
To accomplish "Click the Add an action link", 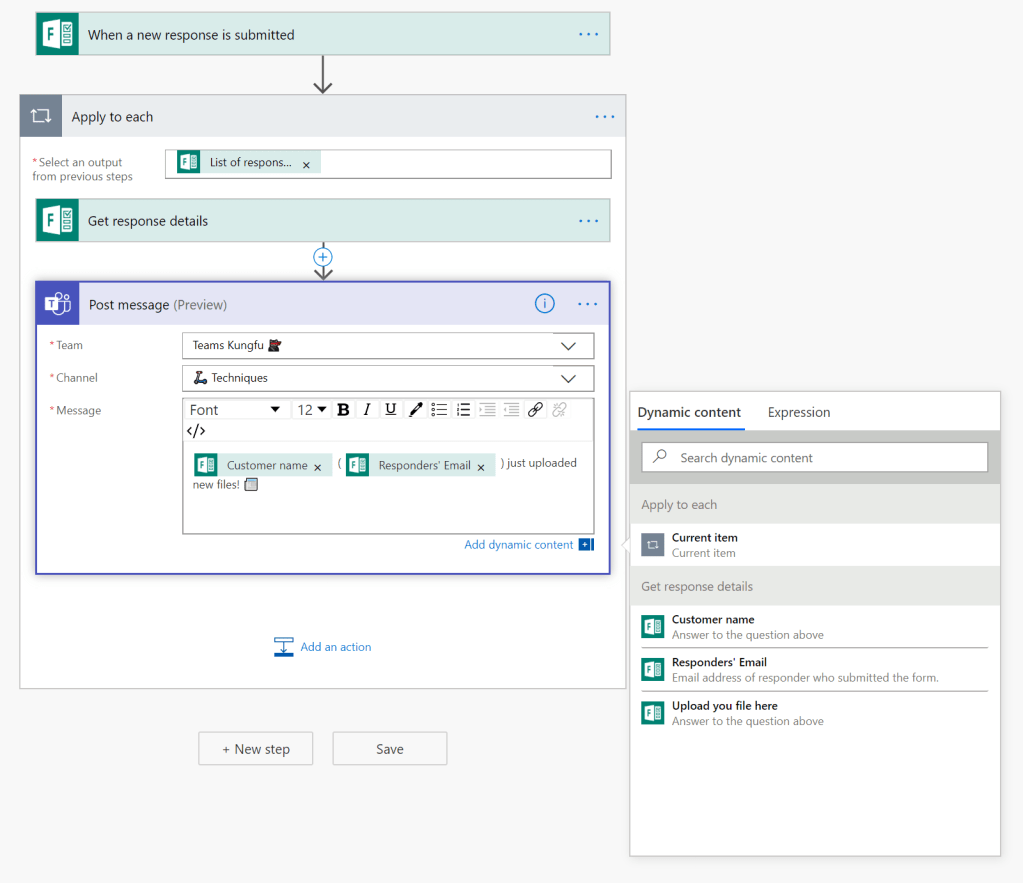I will 335,647.
